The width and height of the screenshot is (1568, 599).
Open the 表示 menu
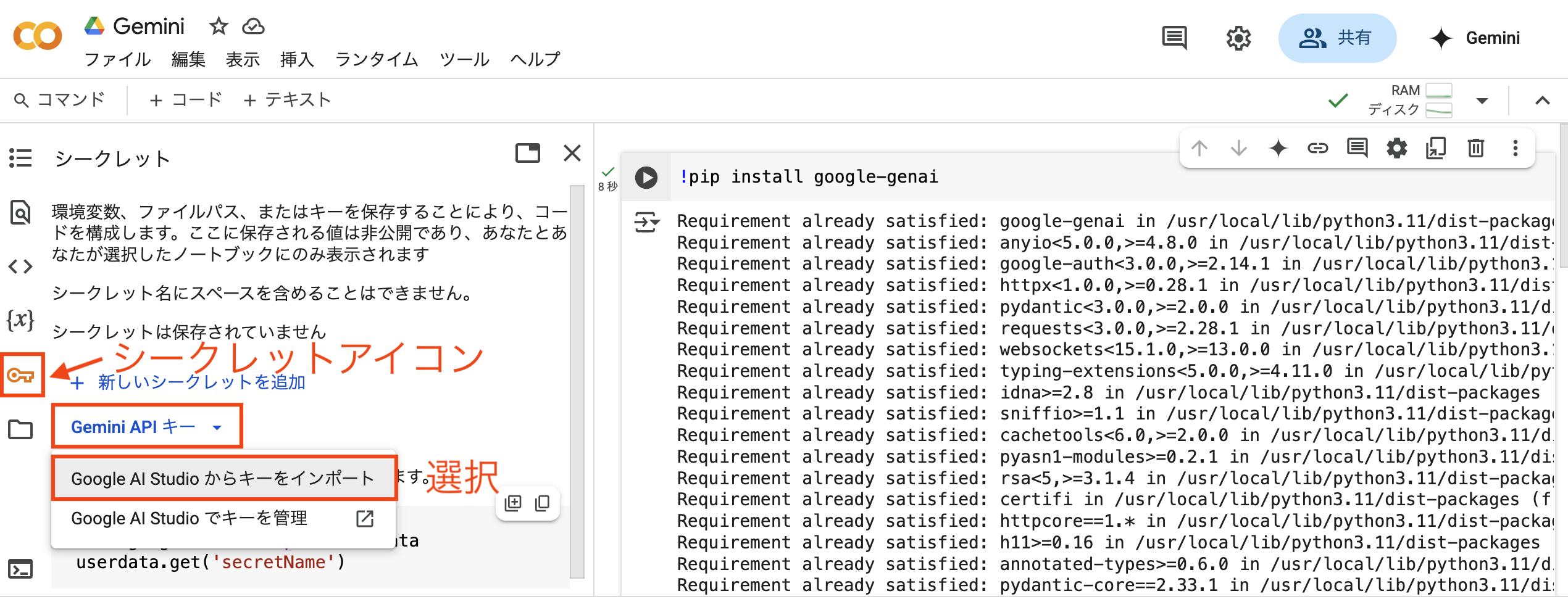click(243, 59)
